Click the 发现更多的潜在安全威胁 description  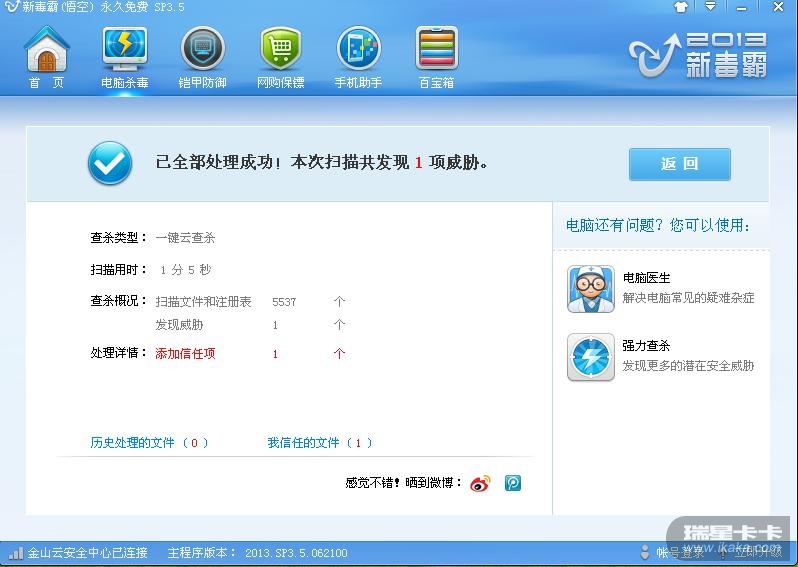coord(688,365)
